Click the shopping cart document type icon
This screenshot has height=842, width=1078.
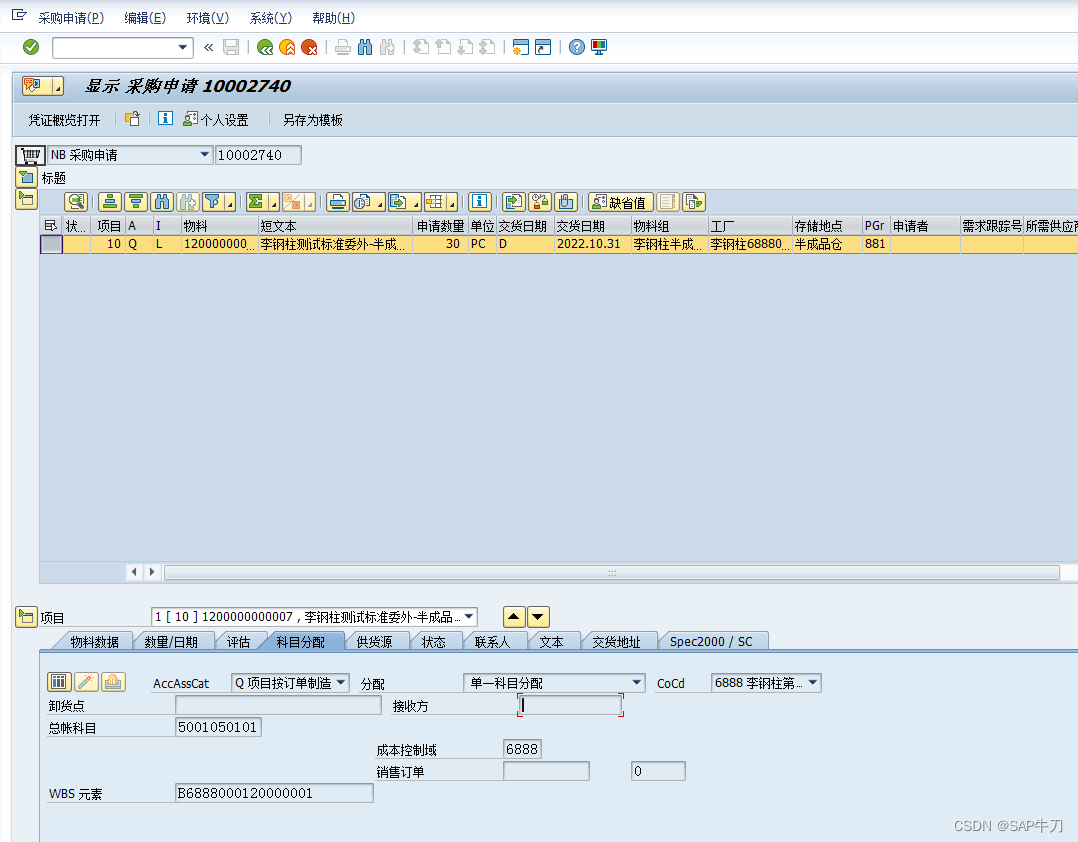pos(30,155)
